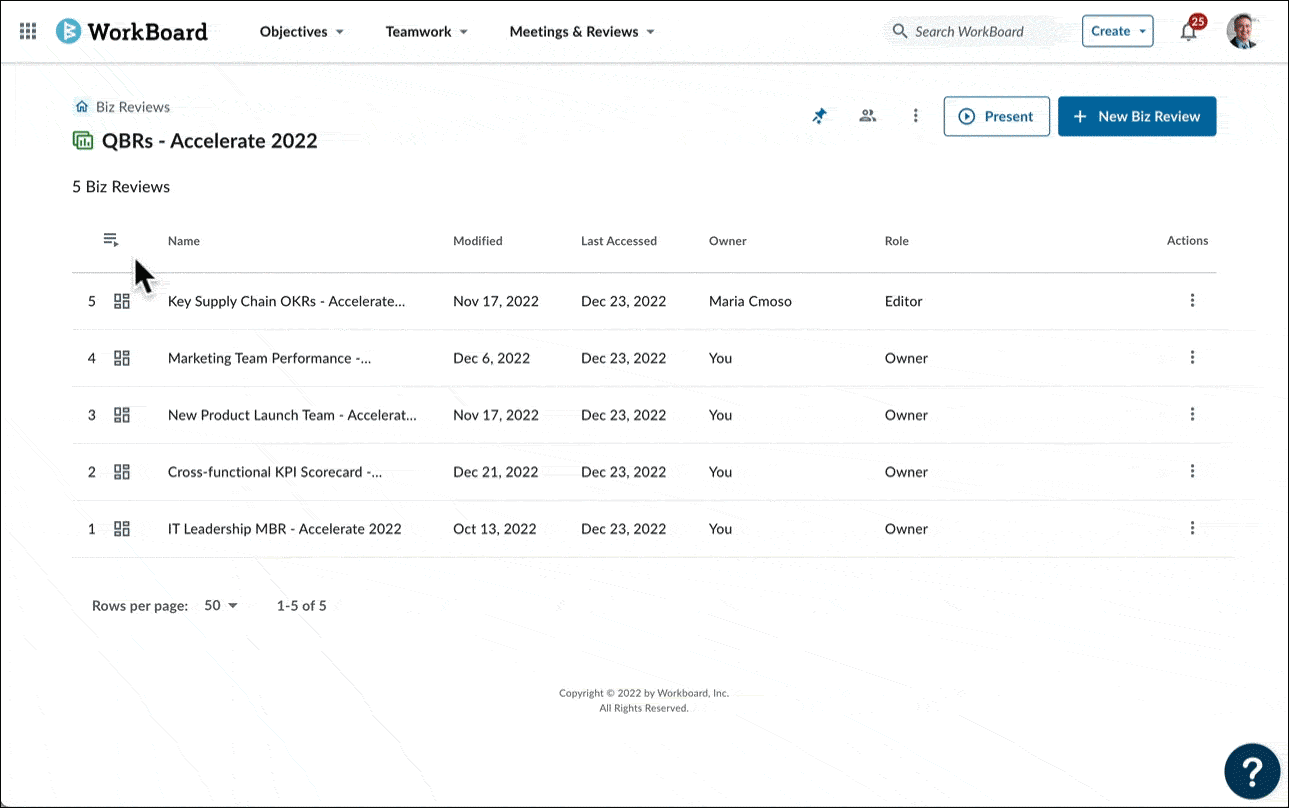Click the dashboard icon of Marketing Team Performance
The width and height of the screenshot is (1289, 808).
click(x=122, y=358)
